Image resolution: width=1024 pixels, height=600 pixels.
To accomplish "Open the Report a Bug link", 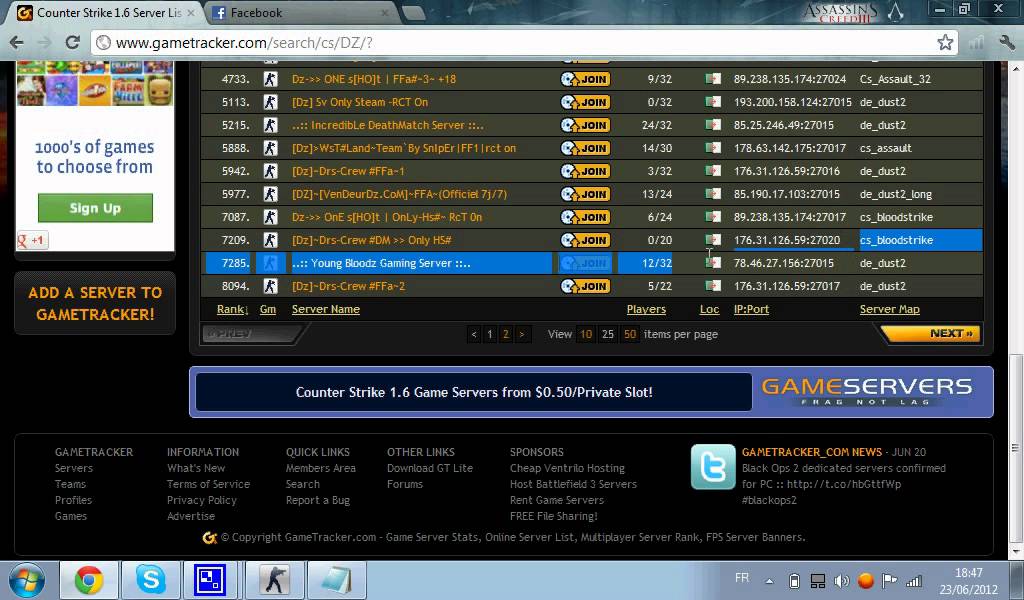I will [317, 500].
